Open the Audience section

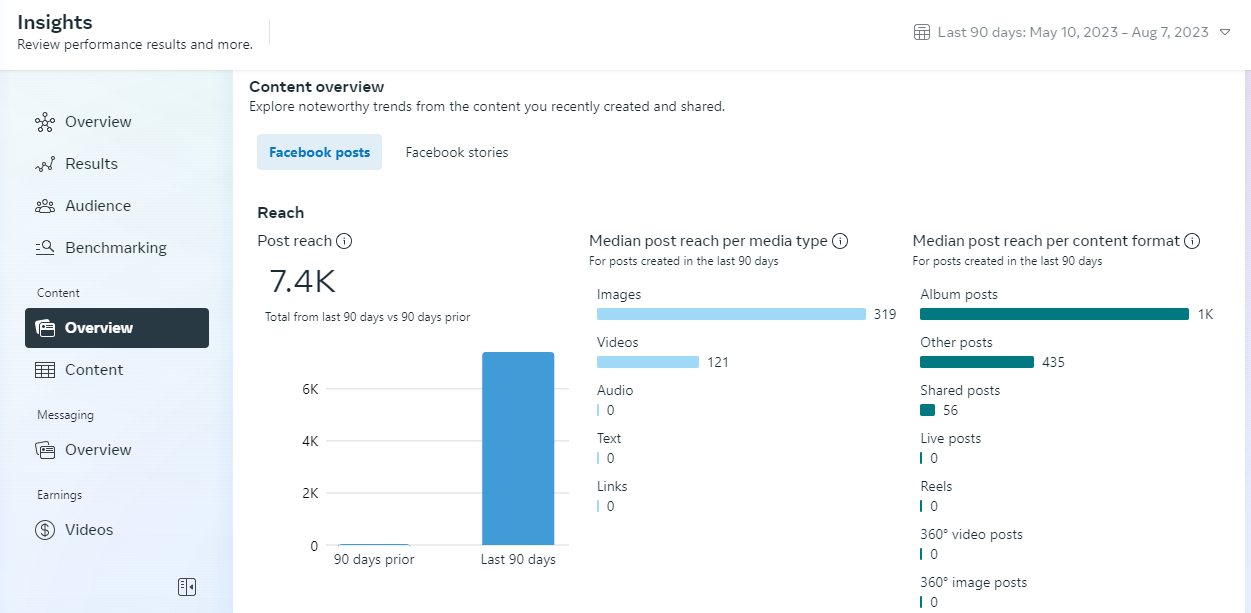click(98, 206)
